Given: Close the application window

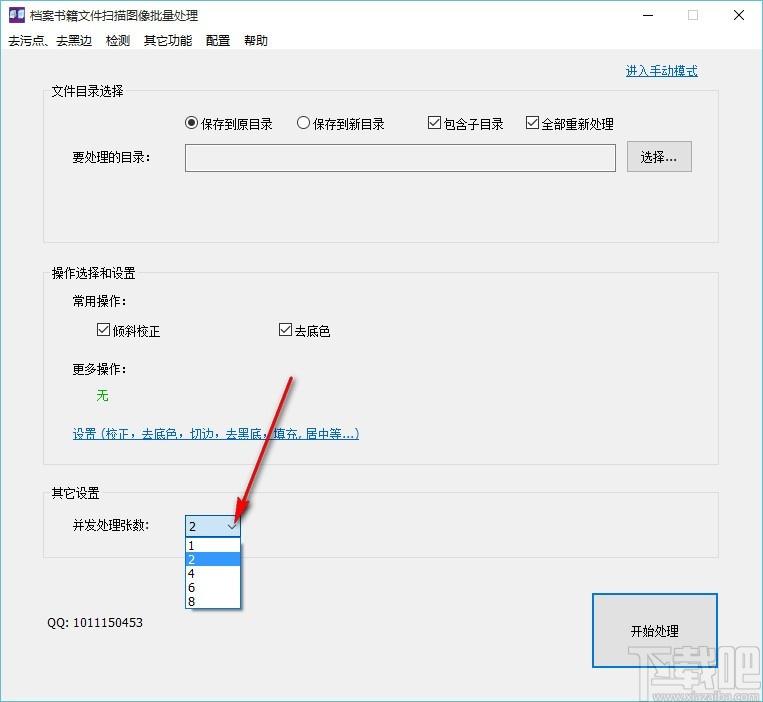Looking at the screenshot, I should point(739,15).
